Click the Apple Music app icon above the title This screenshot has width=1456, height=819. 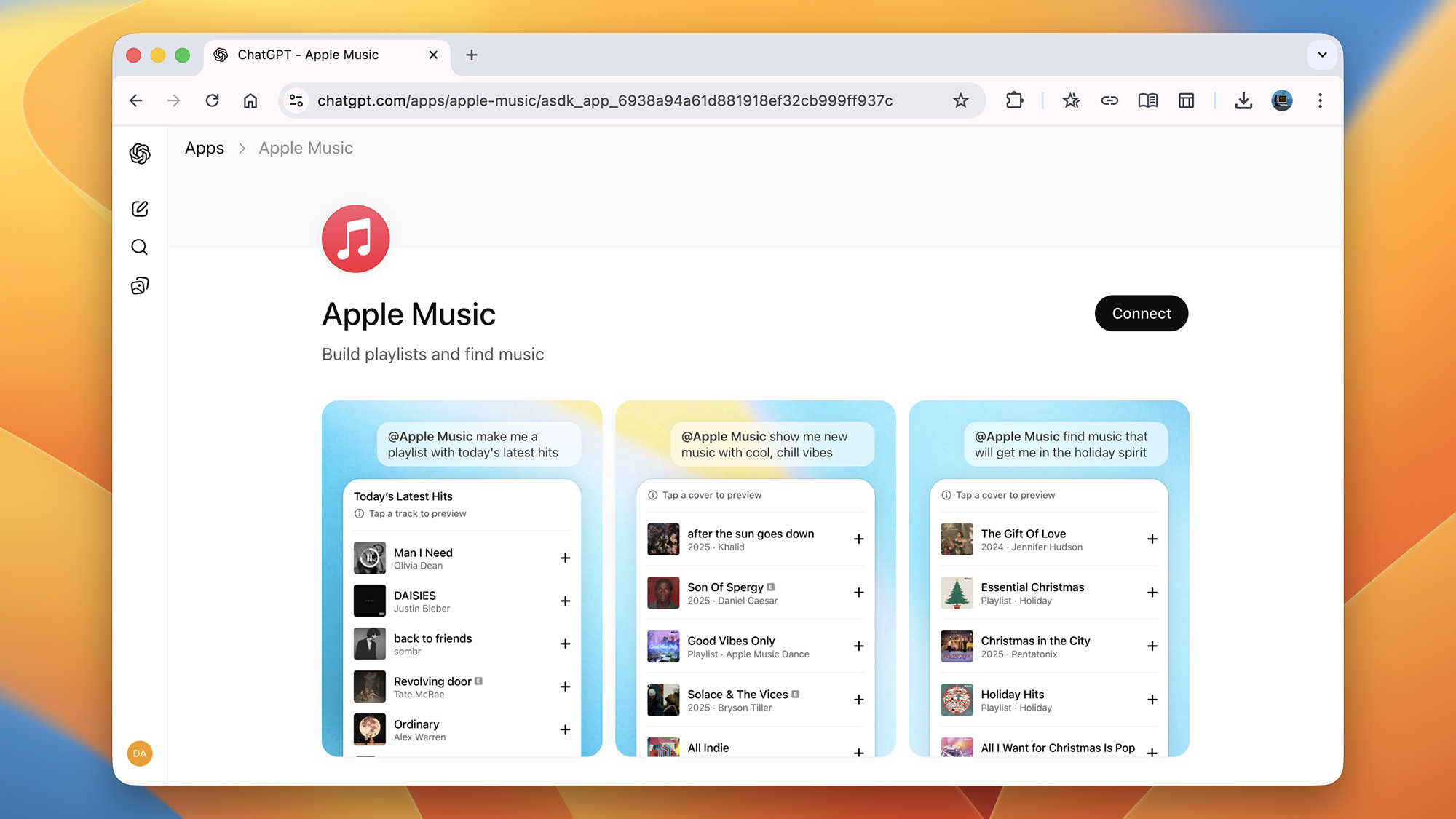coord(355,239)
